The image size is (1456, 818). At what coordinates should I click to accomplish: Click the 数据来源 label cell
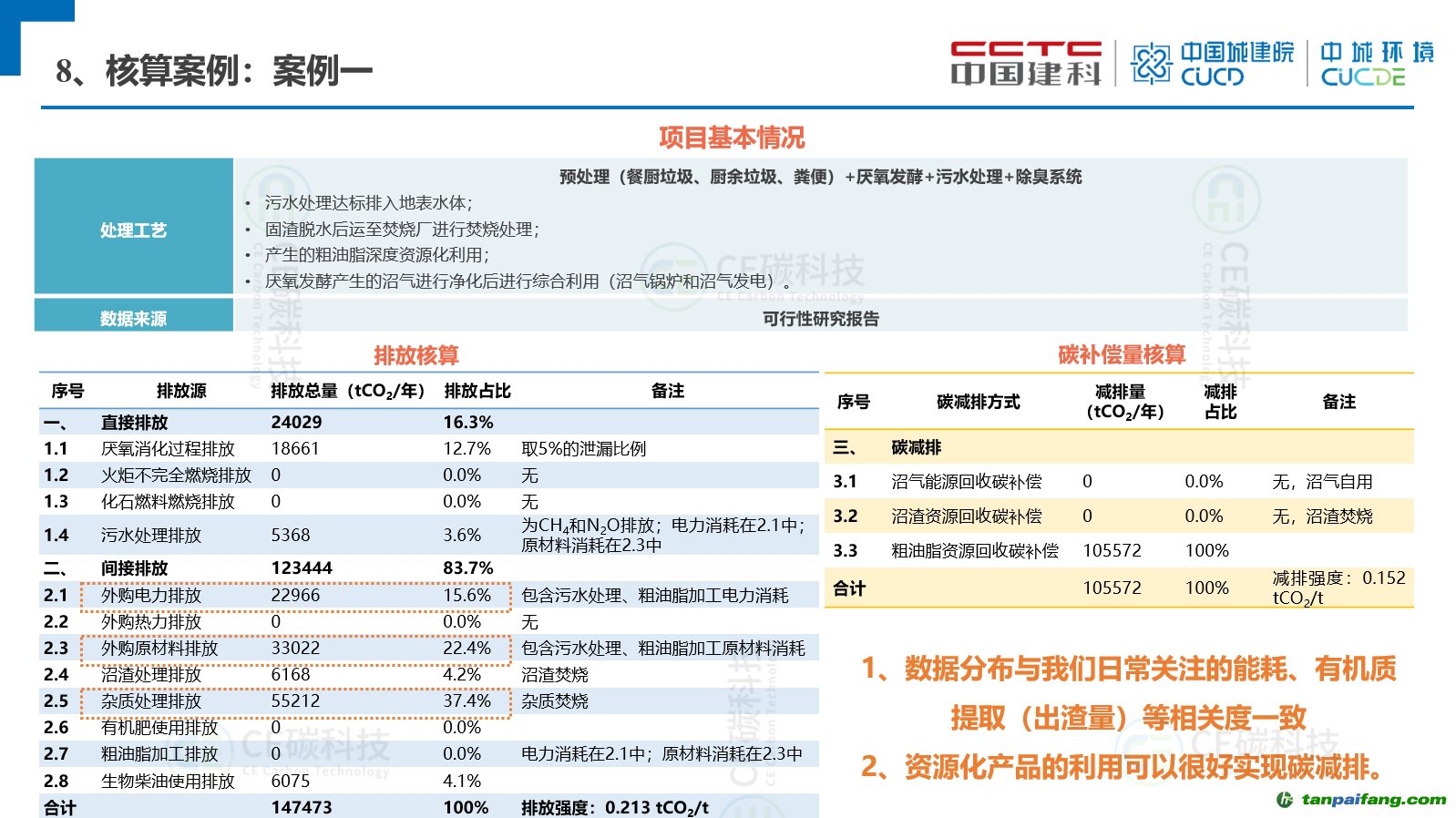(x=134, y=318)
